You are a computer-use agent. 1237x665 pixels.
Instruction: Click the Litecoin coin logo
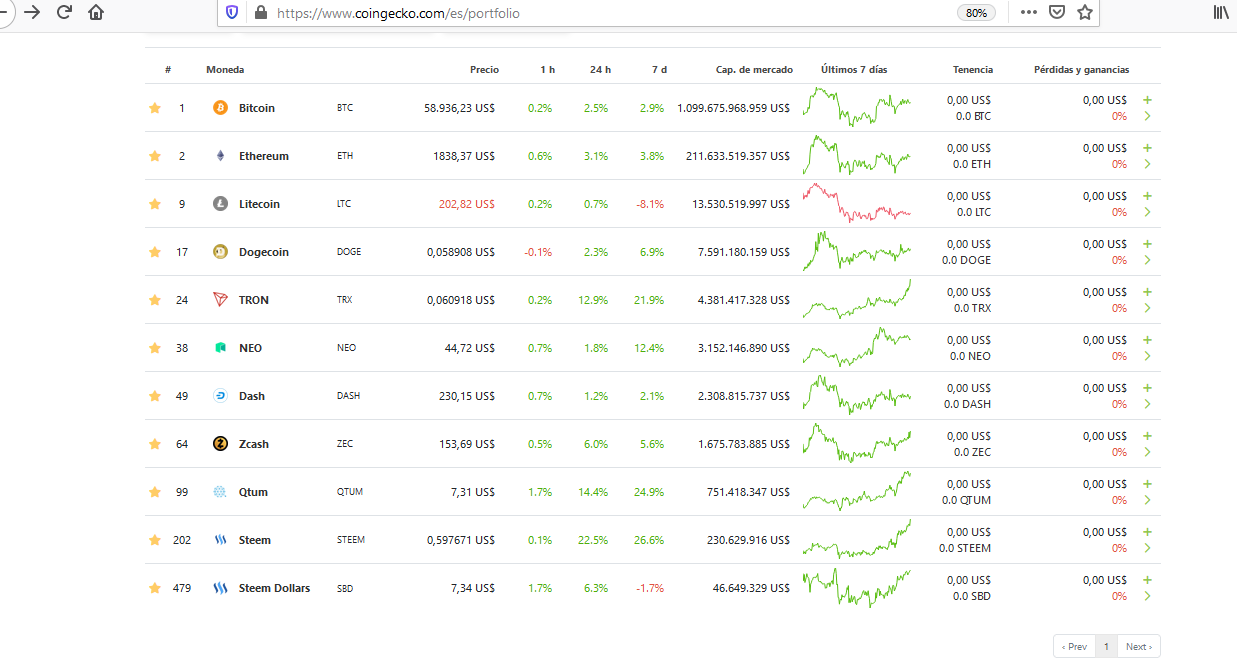click(220, 204)
